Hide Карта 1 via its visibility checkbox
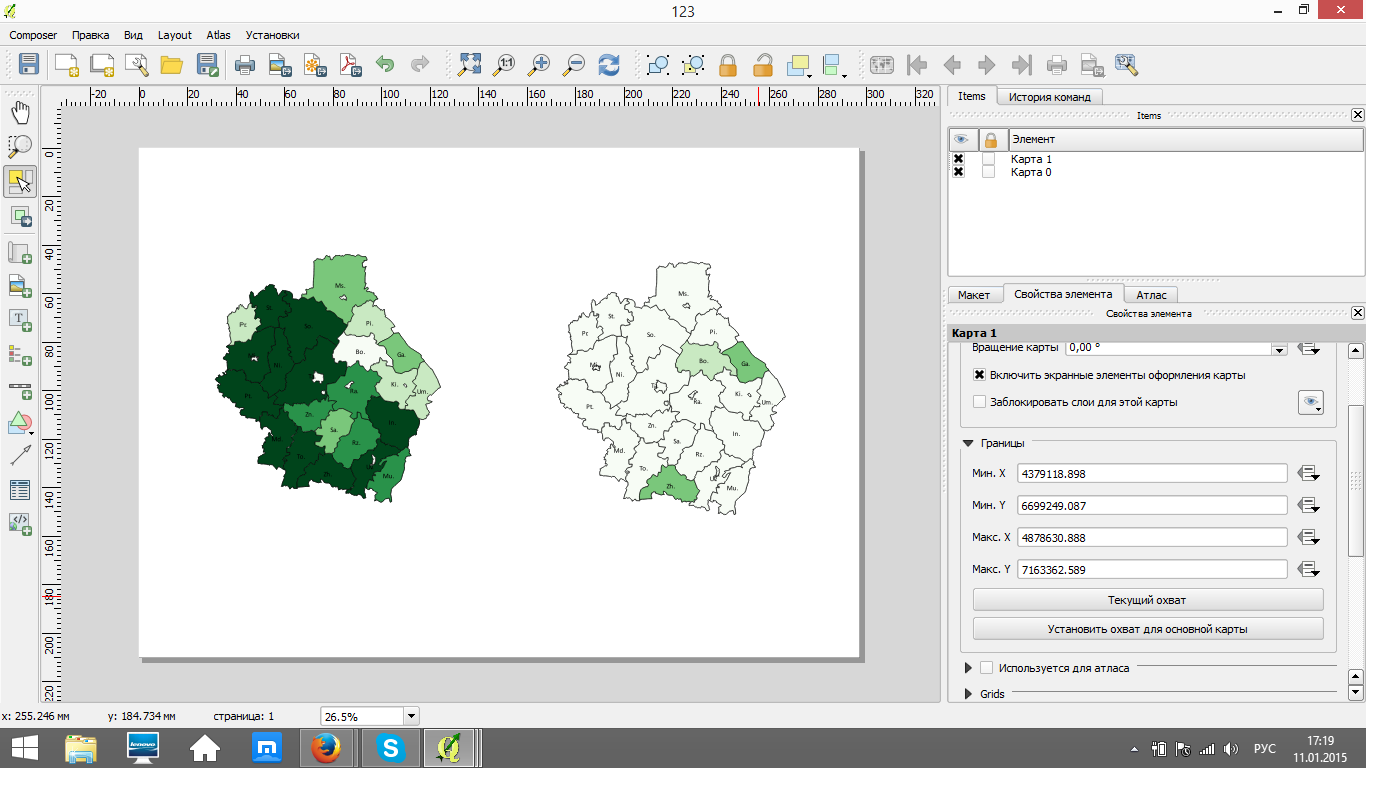 pyautogui.click(x=958, y=159)
